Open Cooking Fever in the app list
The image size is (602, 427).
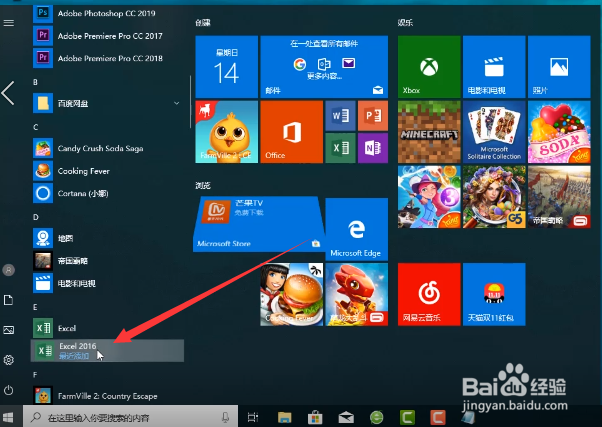point(108,171)
